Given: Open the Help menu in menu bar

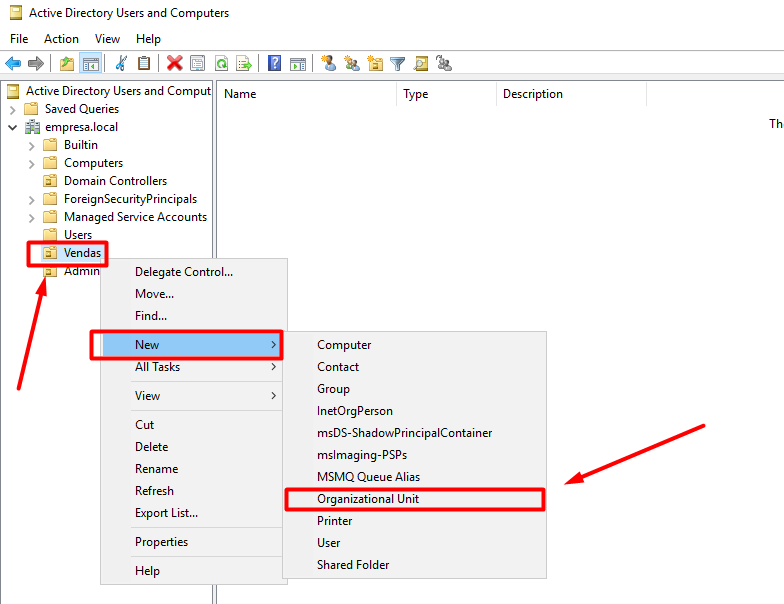Looking at the screenshot, I should (x=148, y=38).
